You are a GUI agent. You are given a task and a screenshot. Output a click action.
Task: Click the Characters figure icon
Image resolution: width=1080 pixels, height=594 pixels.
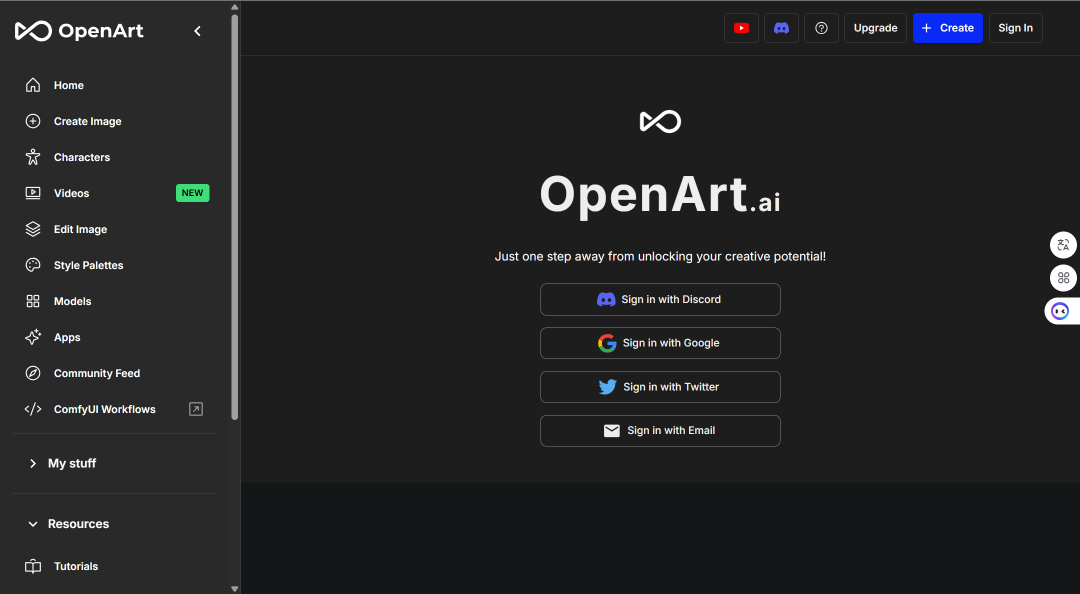(33, 157)
